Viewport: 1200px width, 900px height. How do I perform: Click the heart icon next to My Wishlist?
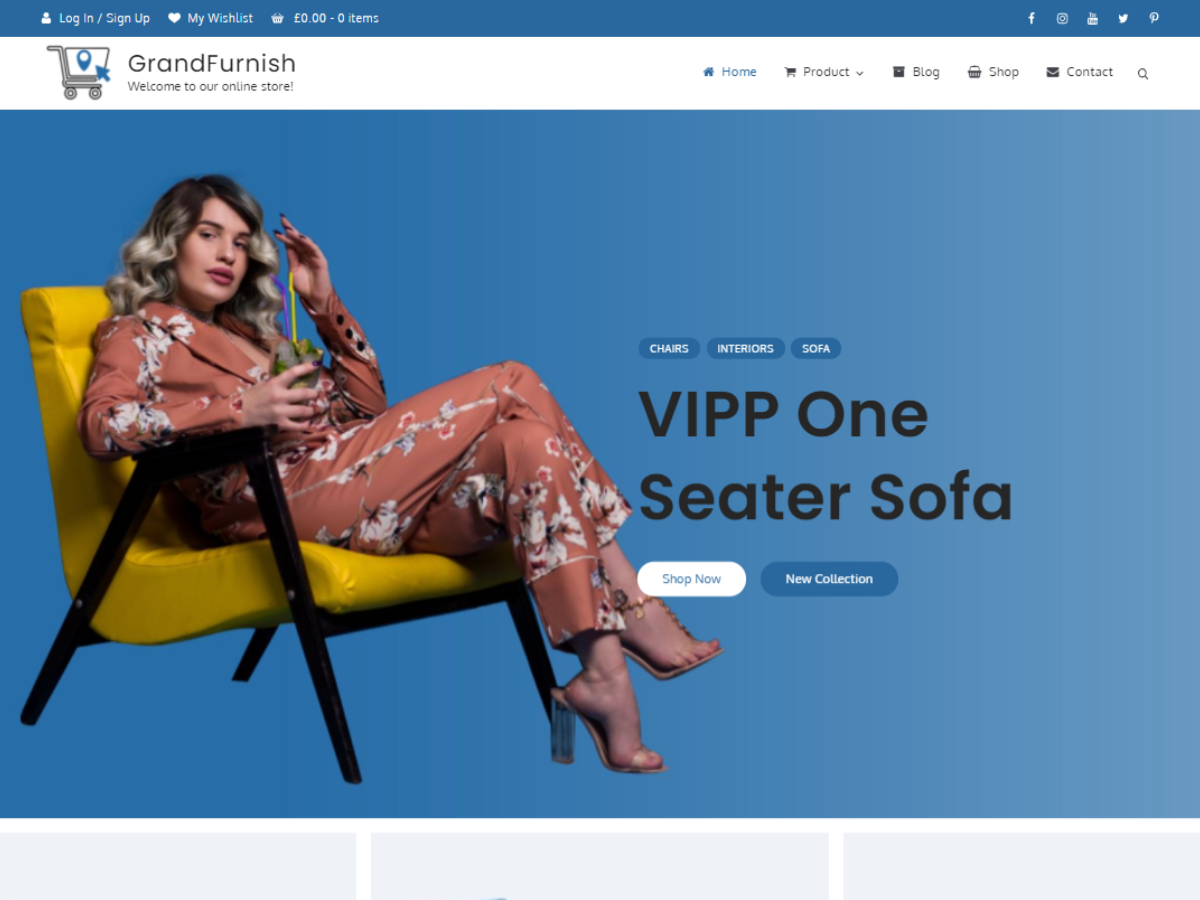[x=174, y=18]
